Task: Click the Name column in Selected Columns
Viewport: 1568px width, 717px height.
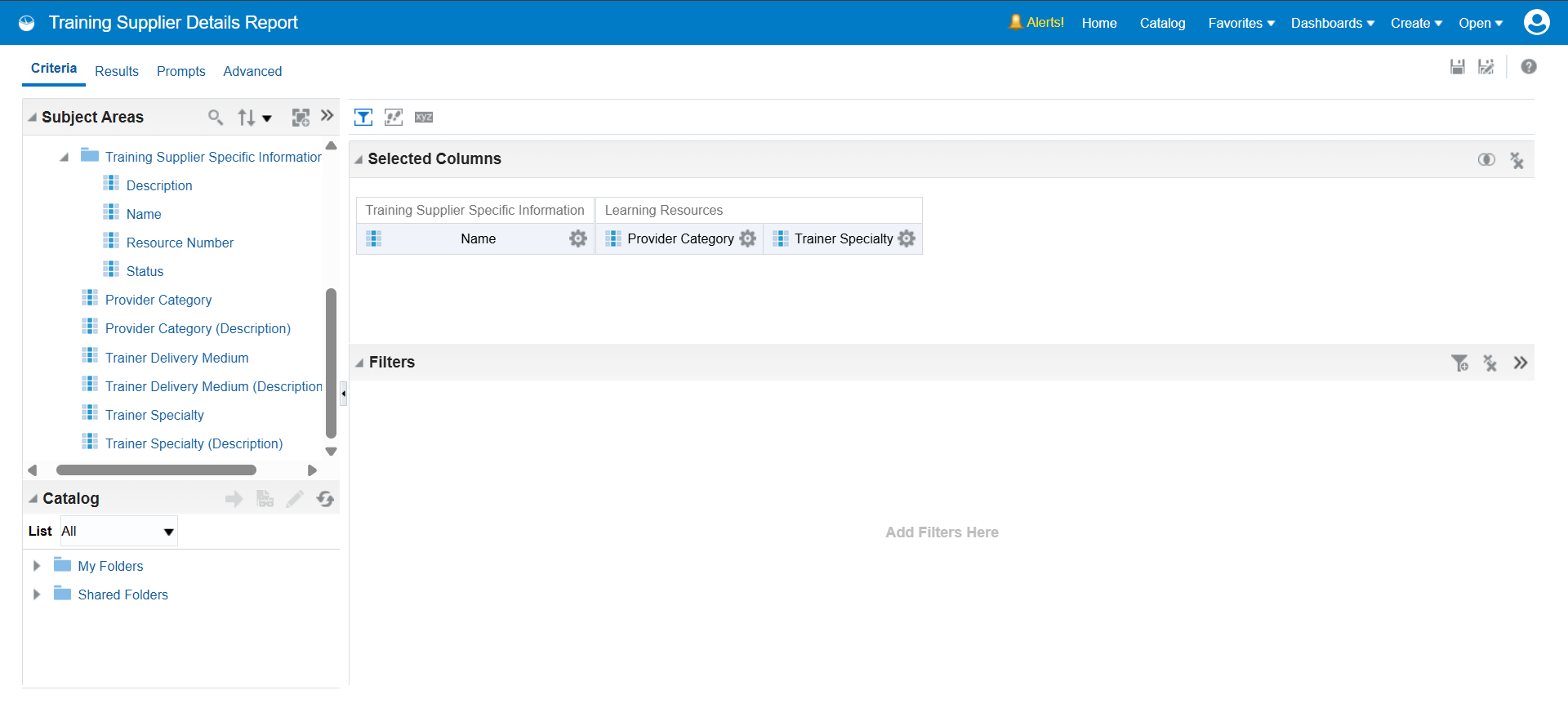Action: coord(478,238)
